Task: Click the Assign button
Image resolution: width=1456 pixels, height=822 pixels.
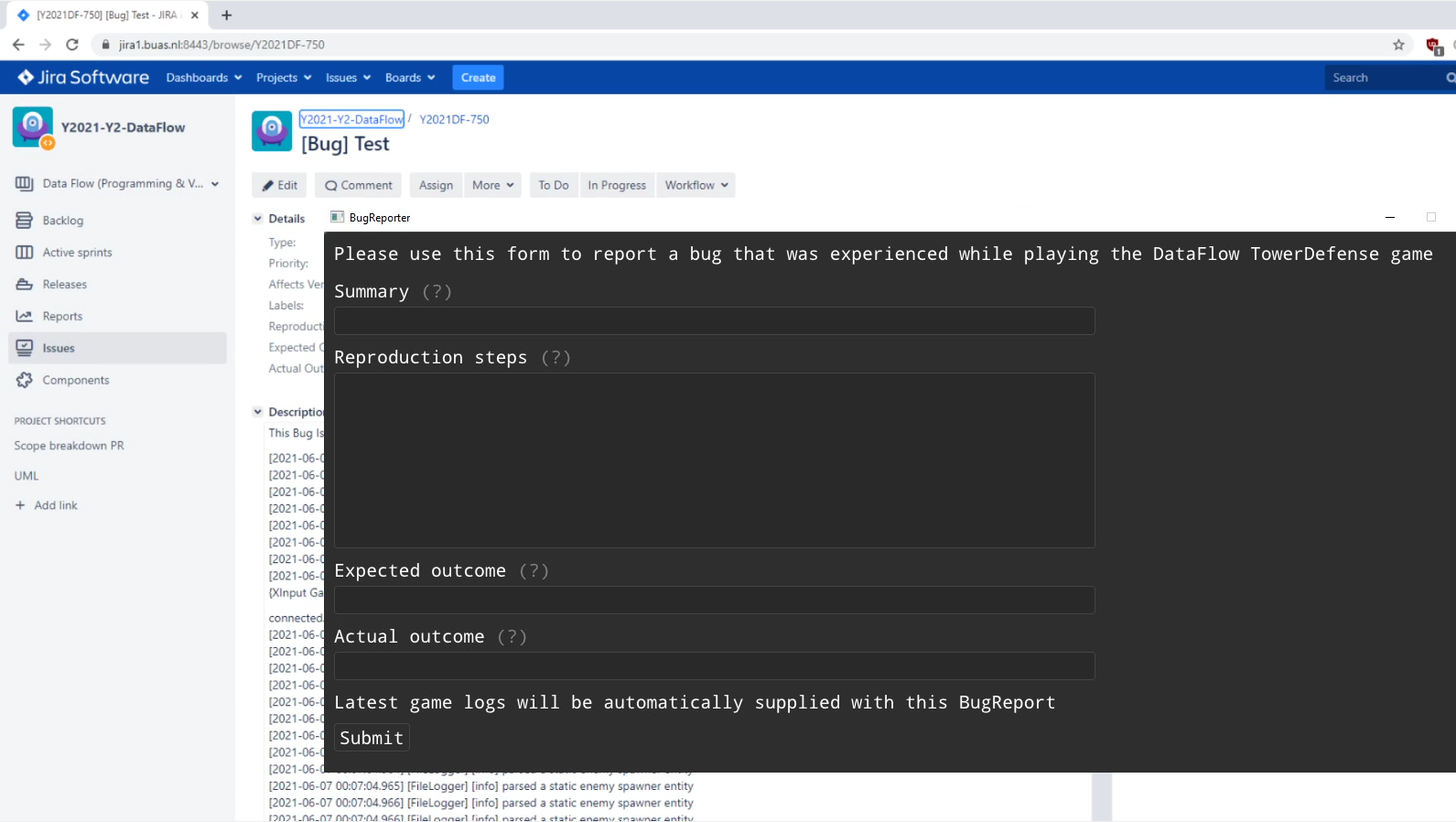Action: click(x=436, y=185)
